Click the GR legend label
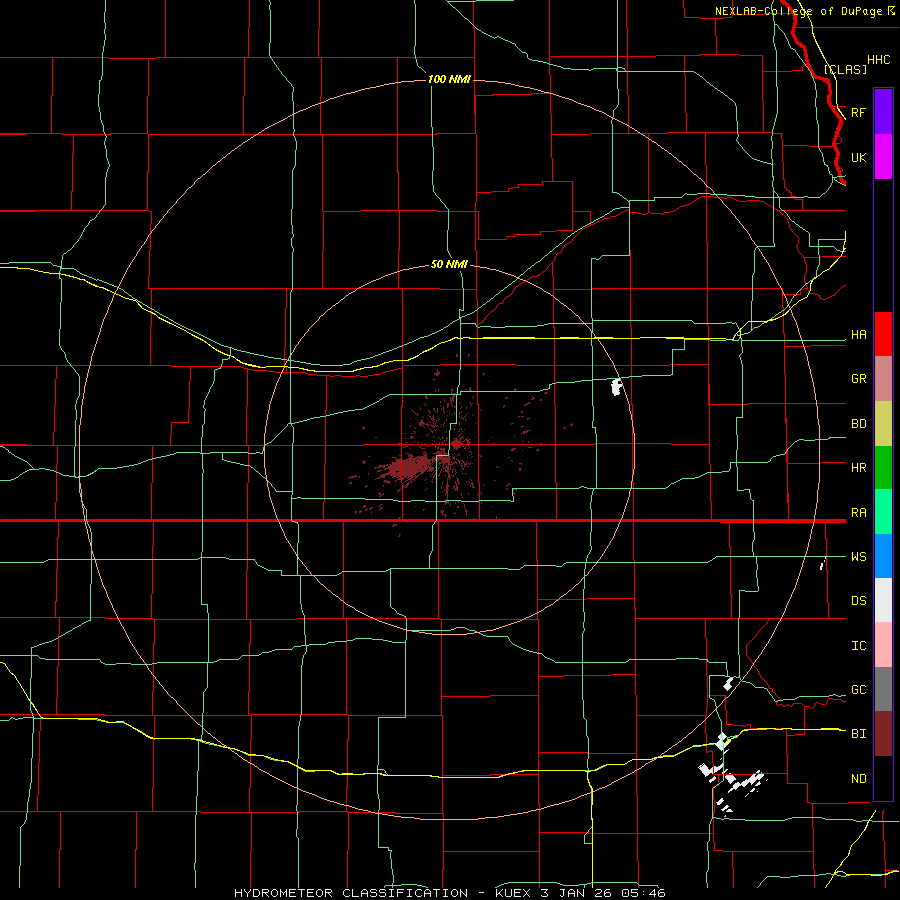 859,379
